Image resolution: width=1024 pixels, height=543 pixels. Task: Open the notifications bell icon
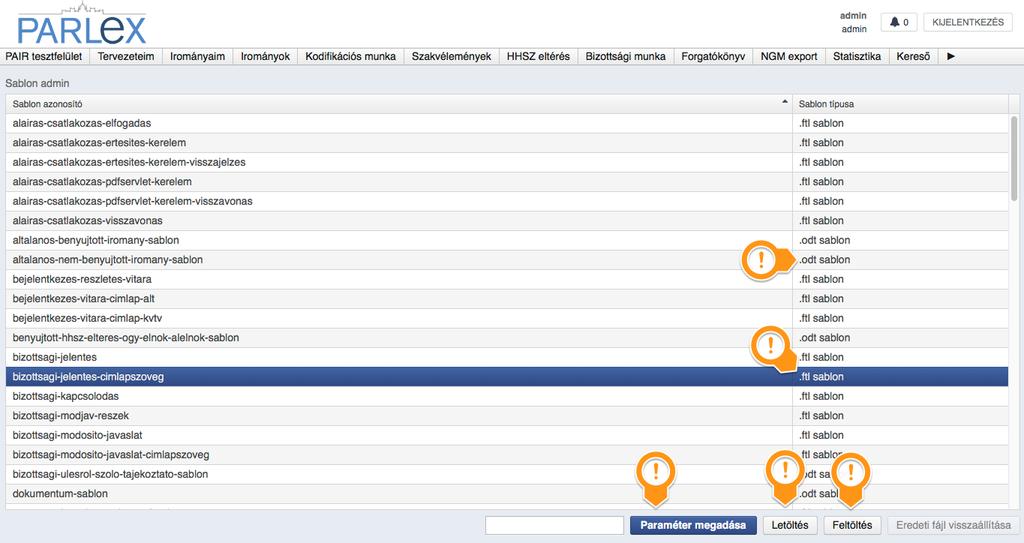click(x=895, y=22)
